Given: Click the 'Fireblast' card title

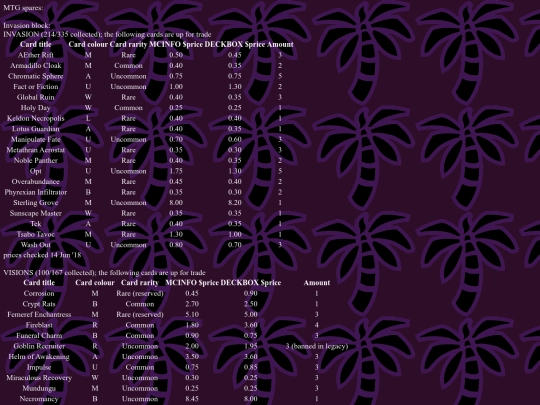Looking at the screenshot, I should coord(39,325).
